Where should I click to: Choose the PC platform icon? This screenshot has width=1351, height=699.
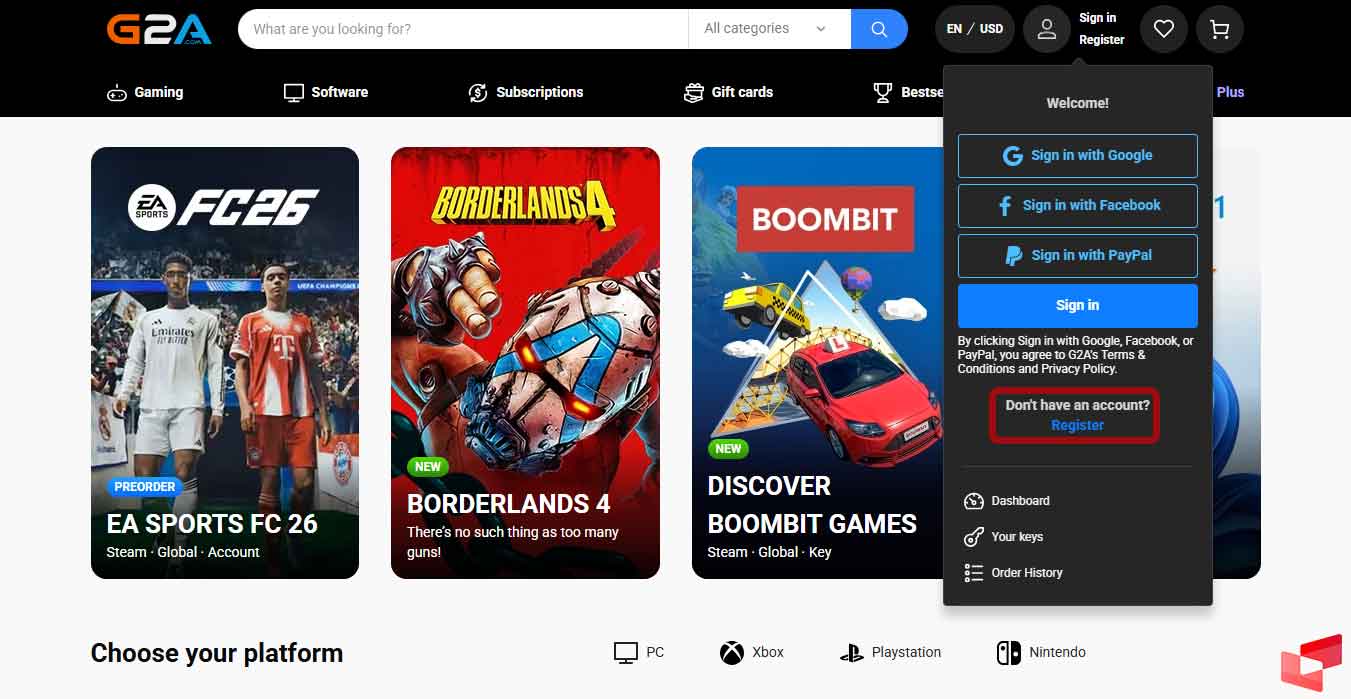pyautogui.click(x=626, y=653)
